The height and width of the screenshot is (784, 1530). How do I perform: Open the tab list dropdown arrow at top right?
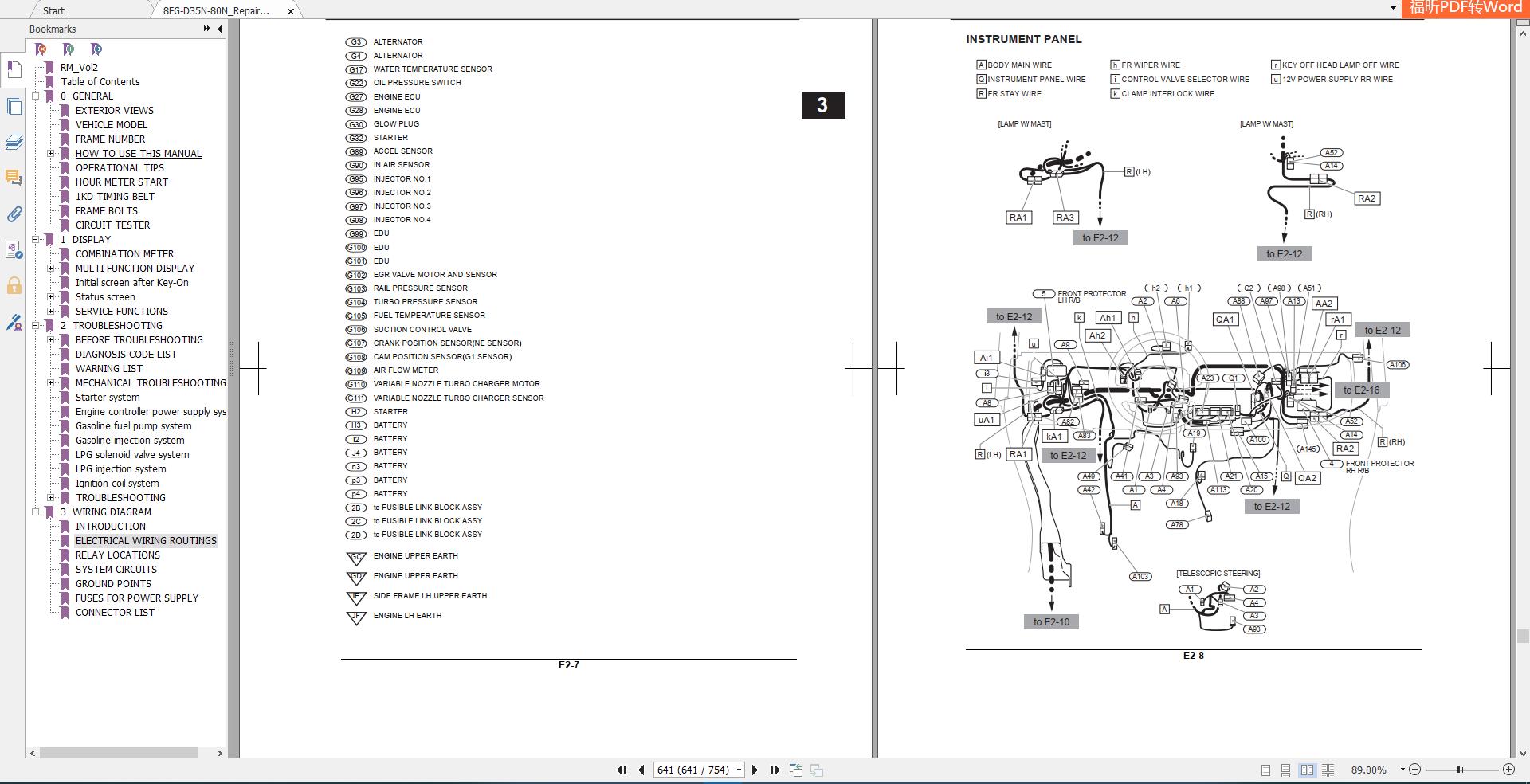(1393, 9)
